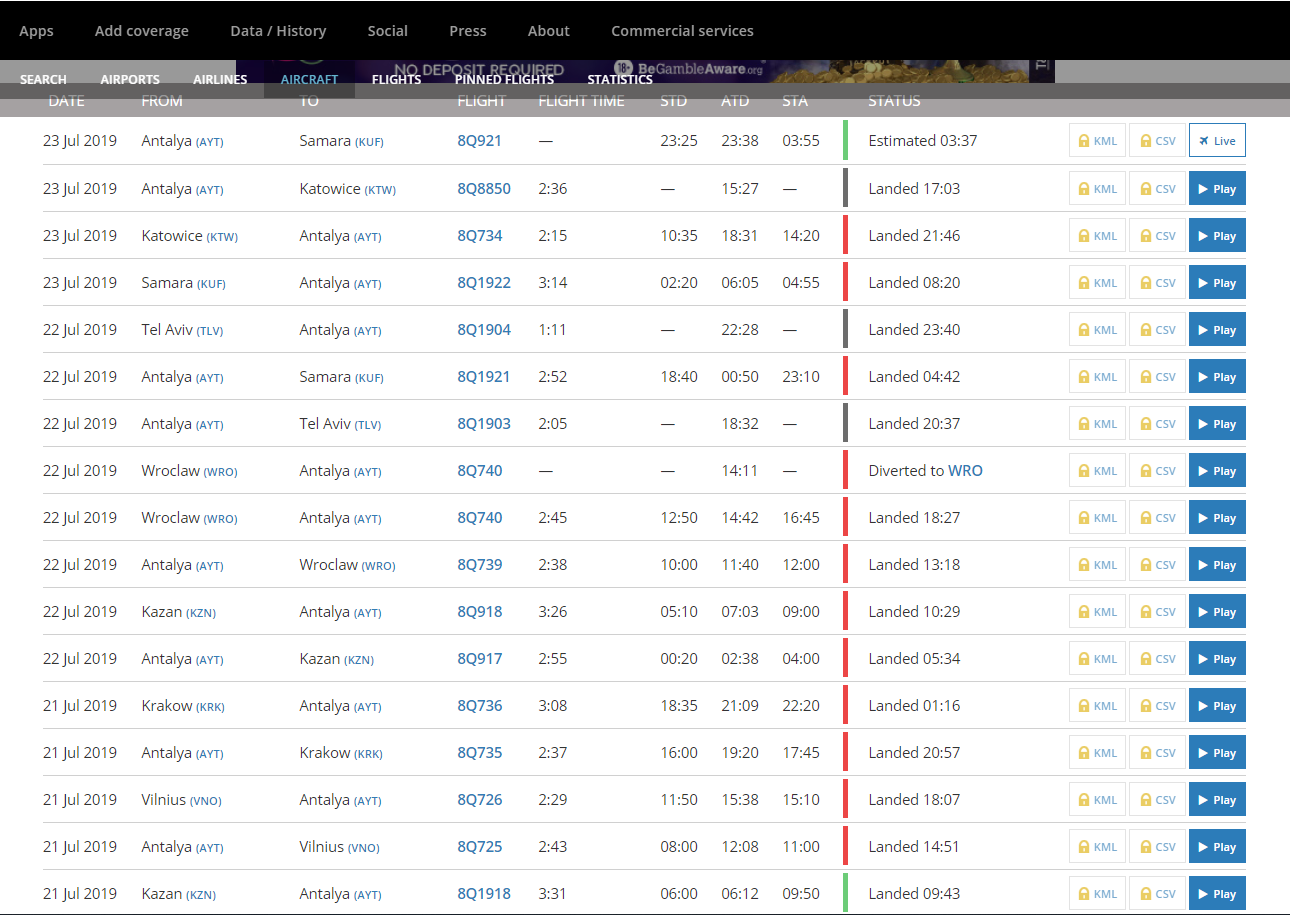Viewport: 1290px width, 915px height.
Task: Download locked KML for flight 8Q1921
Action: (1097, 377)
